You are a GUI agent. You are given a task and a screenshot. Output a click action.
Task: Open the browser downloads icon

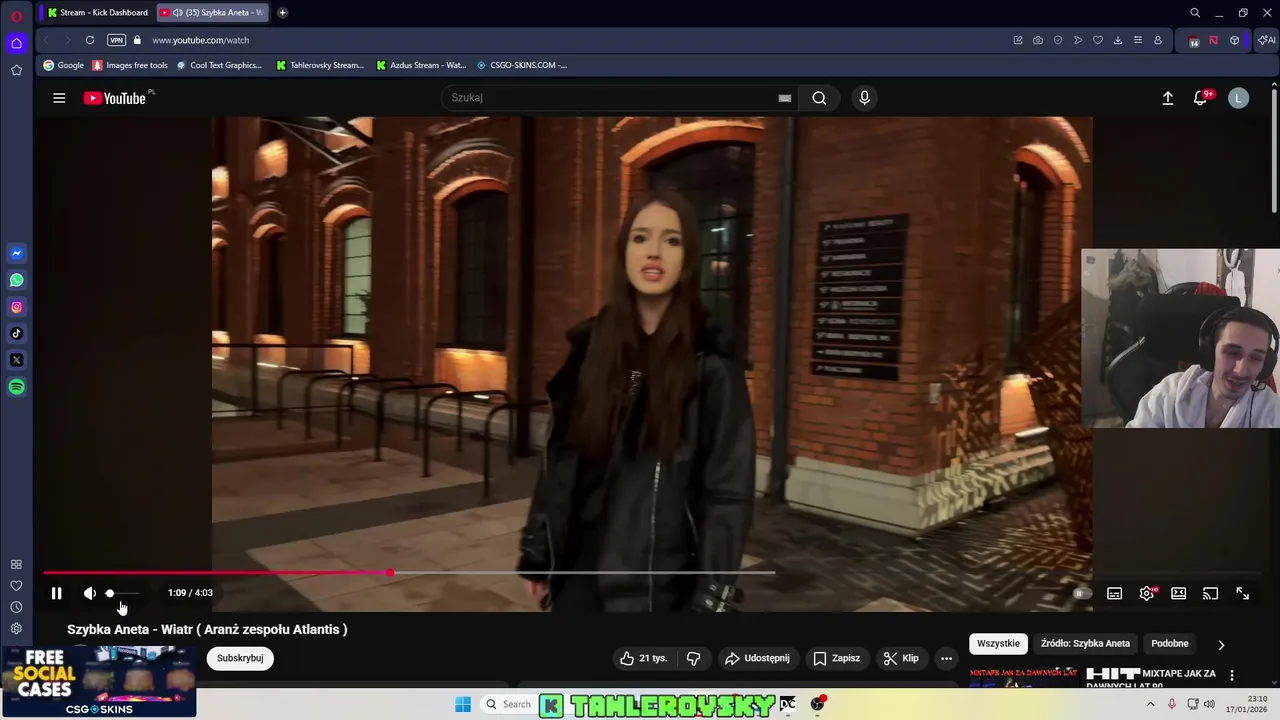1117,40
